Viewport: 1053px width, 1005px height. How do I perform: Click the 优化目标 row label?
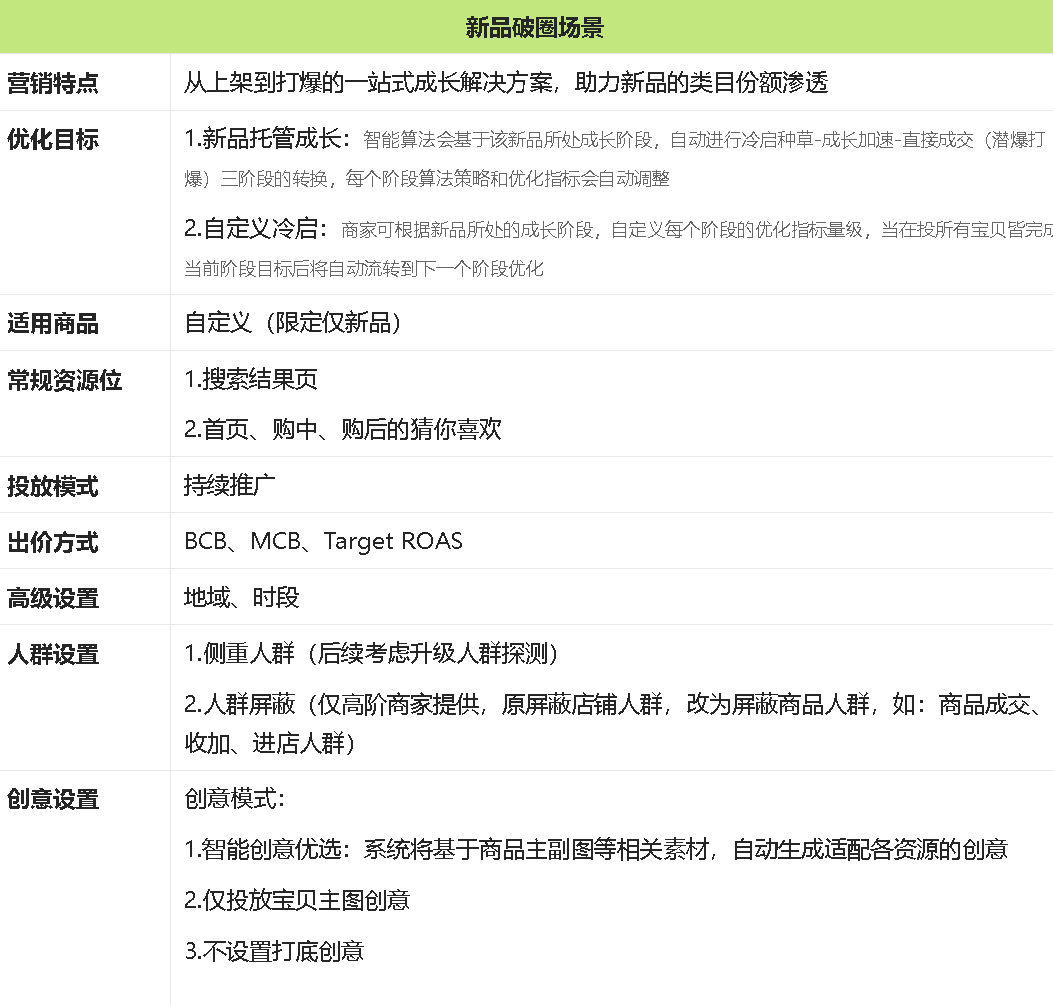point(52,140)
